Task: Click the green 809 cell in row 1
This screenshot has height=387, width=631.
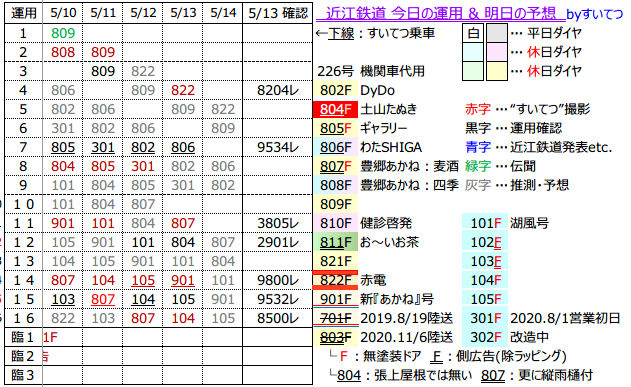Action: pyautogui.click(x=63, y=33)
